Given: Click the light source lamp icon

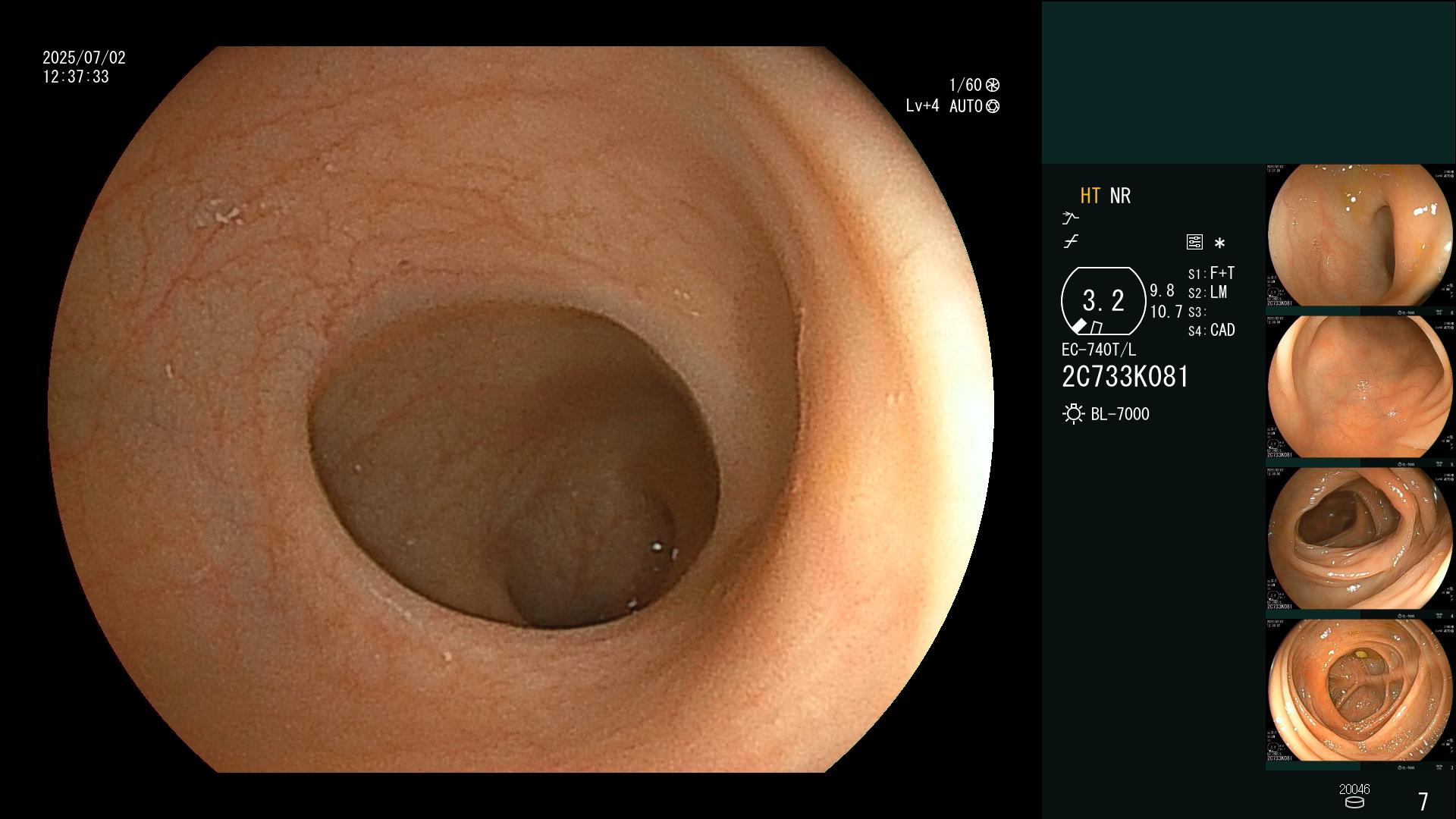Looking at the screenshot, I should [1074, 414].
